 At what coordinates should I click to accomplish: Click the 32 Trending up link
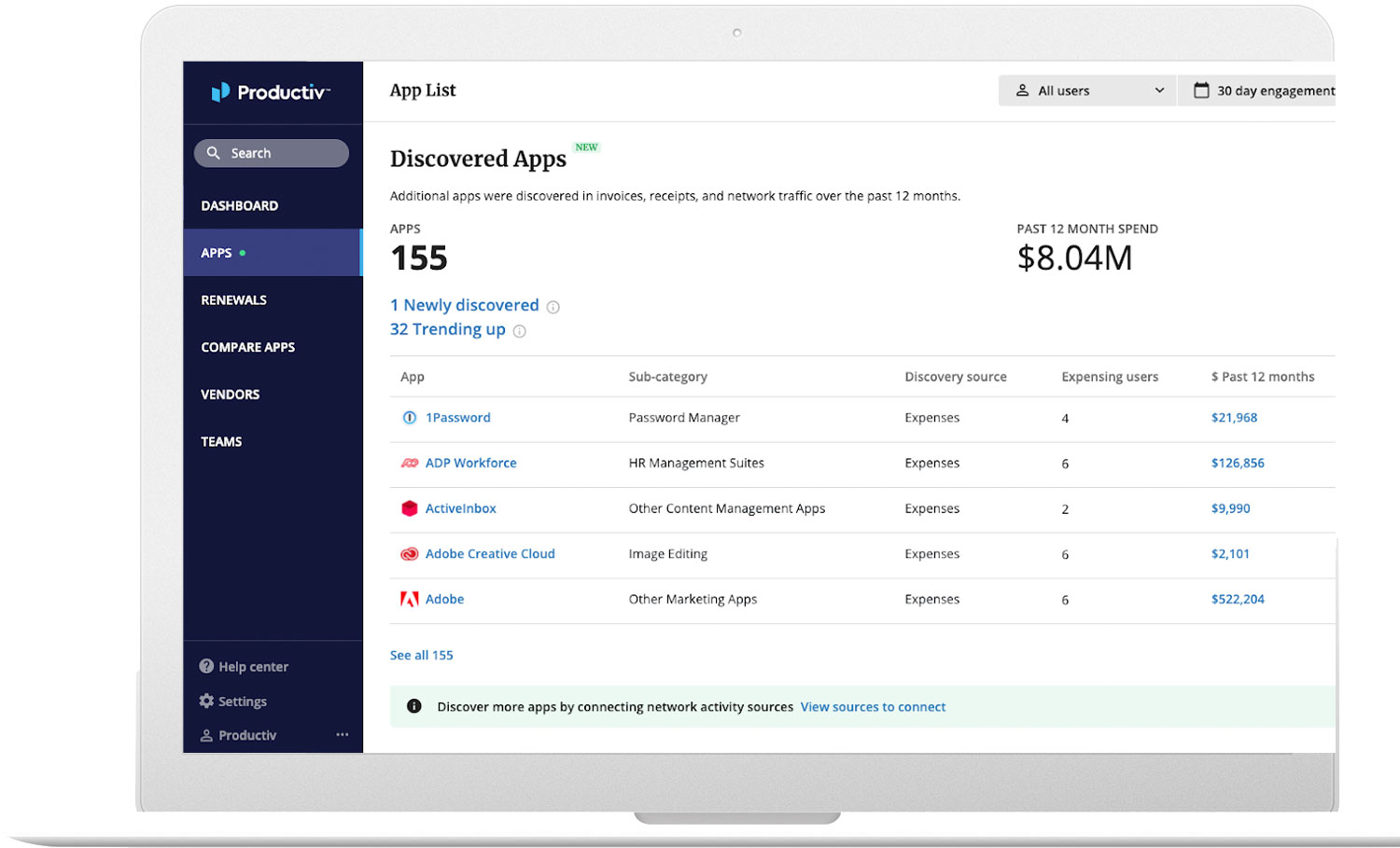pos(448,329)
